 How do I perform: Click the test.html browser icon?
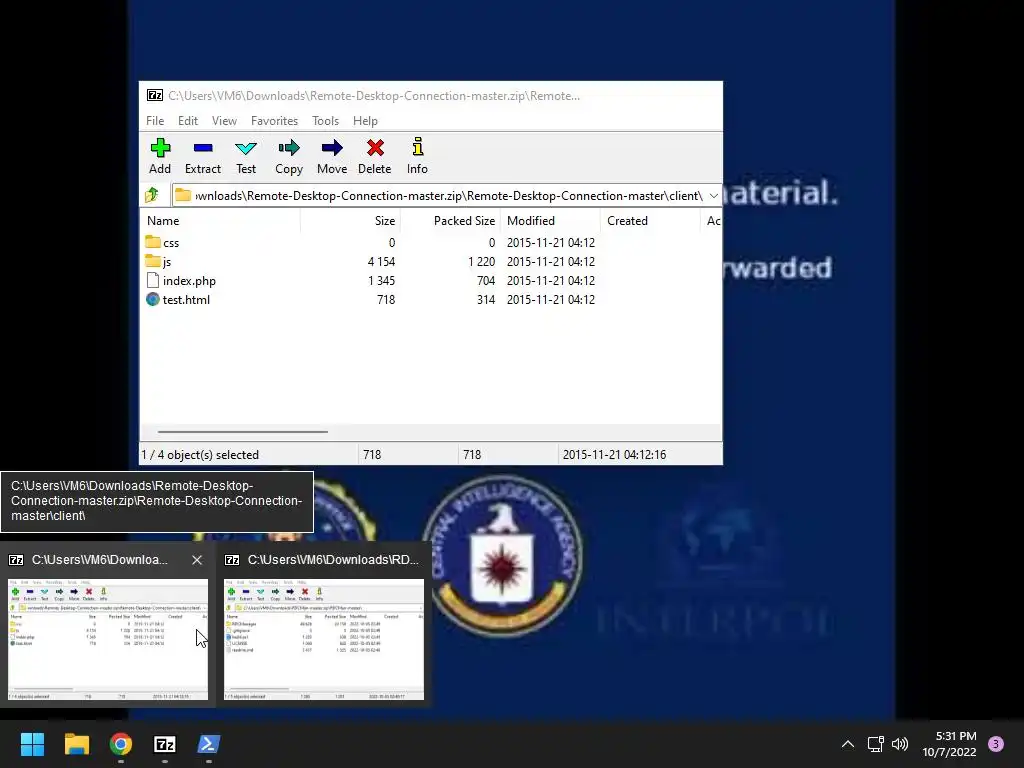click(x=153, y=300)
